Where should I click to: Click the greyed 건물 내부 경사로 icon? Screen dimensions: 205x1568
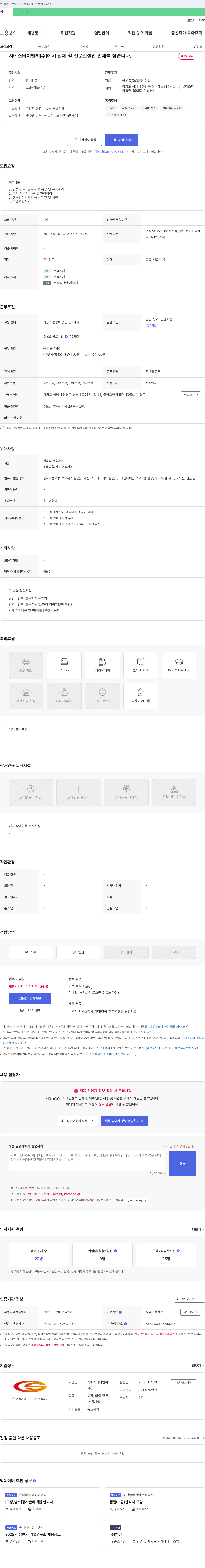point(174,792)
